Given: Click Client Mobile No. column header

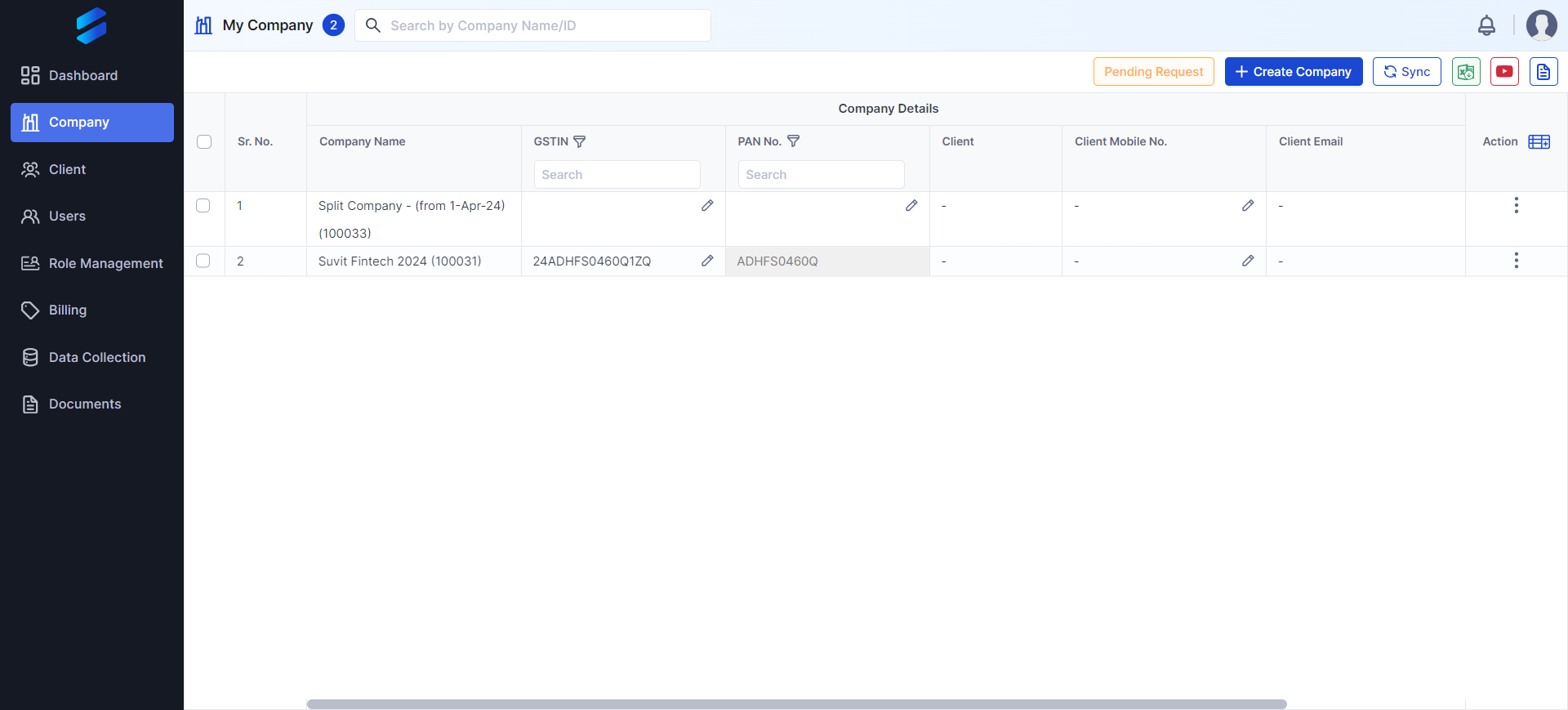Looking at the screenshot, I should [1120, 141].
